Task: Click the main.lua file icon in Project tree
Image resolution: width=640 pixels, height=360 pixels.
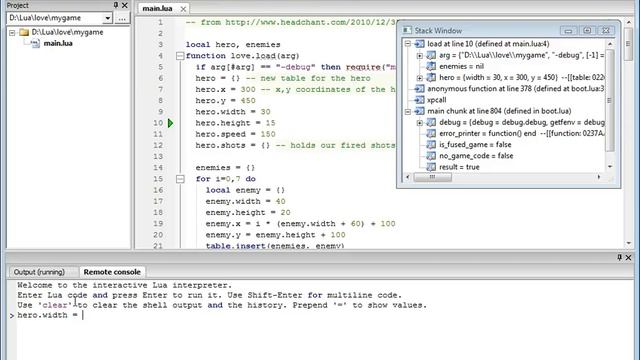Action: point(35,43)
